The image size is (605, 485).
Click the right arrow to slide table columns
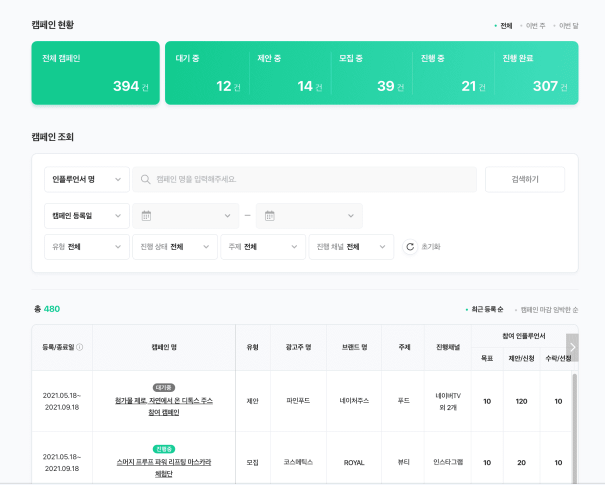click(572, 347)
